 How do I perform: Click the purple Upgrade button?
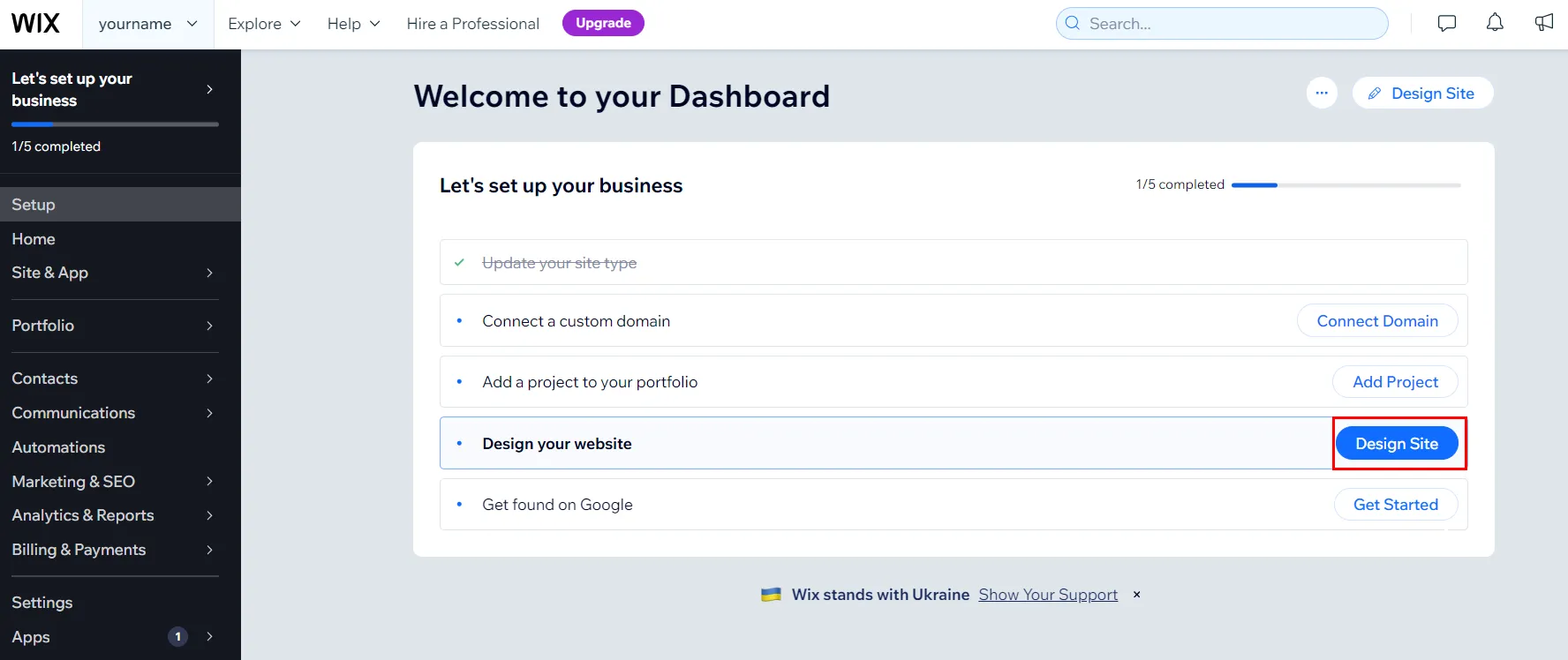pyautogui.click(x=603, y=23)
